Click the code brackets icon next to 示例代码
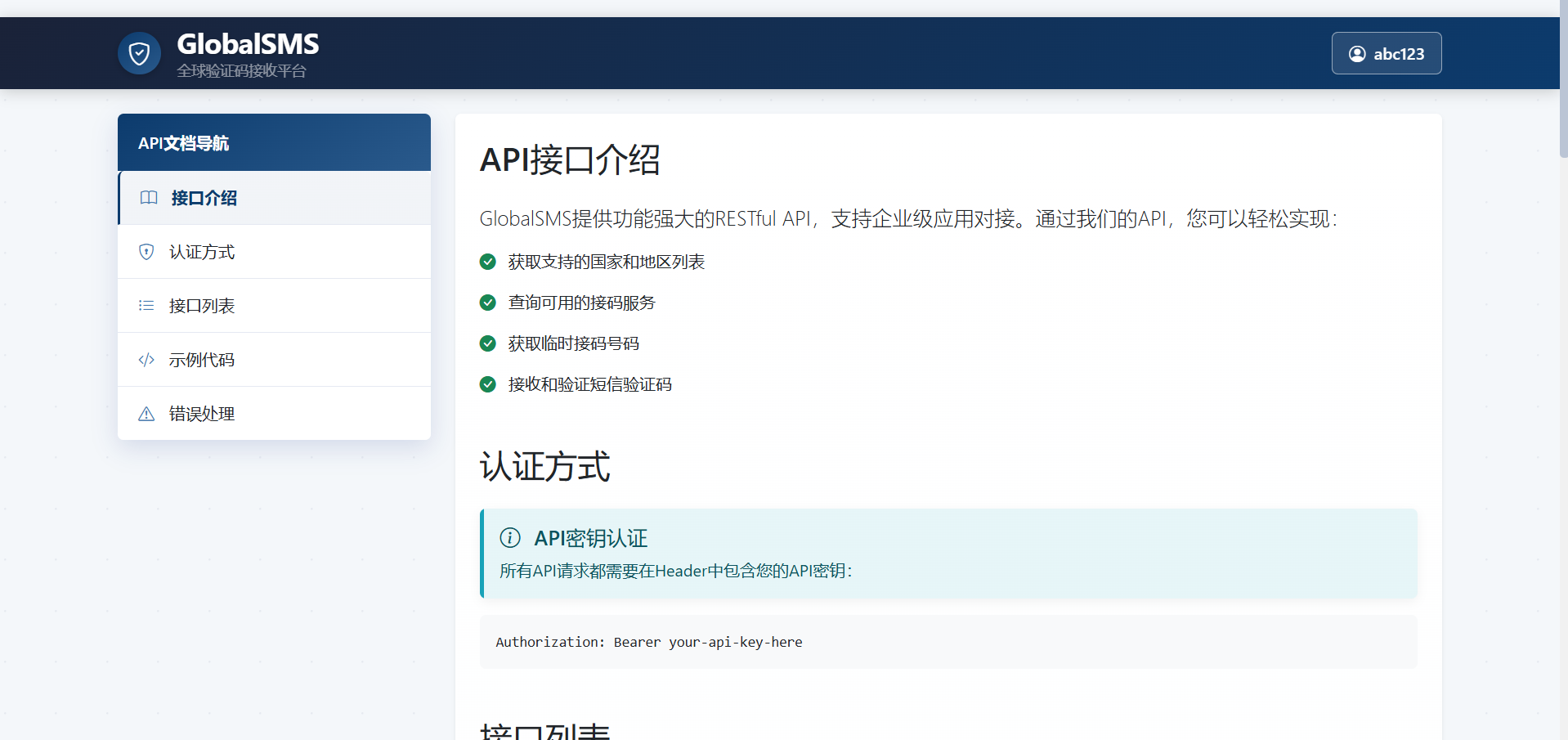The width and height of the screenshot is (1568, 740). tap(146, 360)
